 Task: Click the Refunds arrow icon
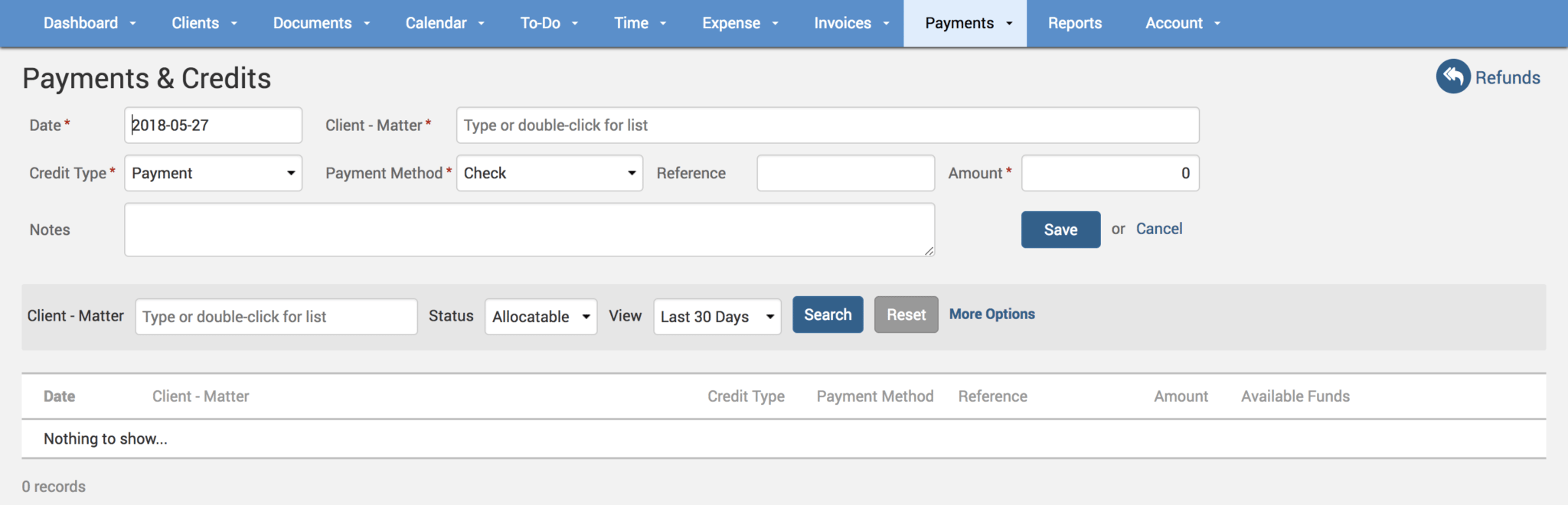click(1452, 77)
